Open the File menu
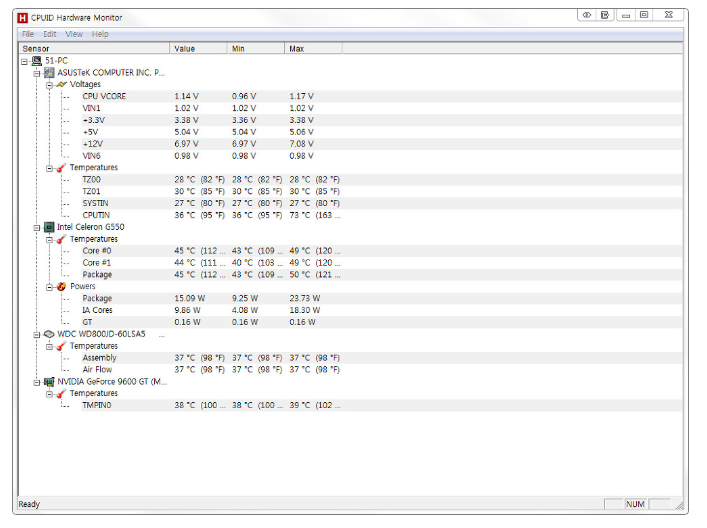 tap(28, 34)
